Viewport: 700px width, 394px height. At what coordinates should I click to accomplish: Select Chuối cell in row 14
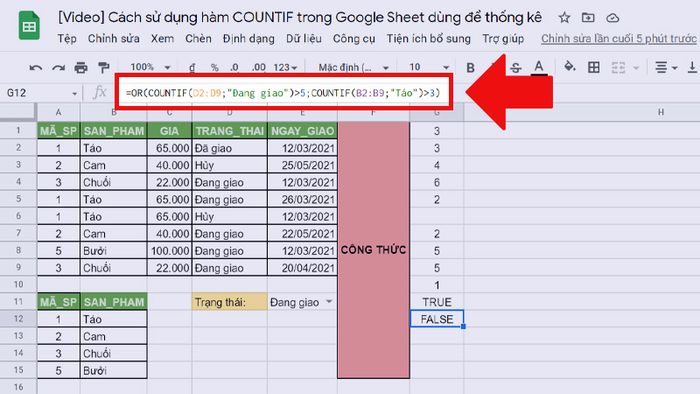click(113, 353)
